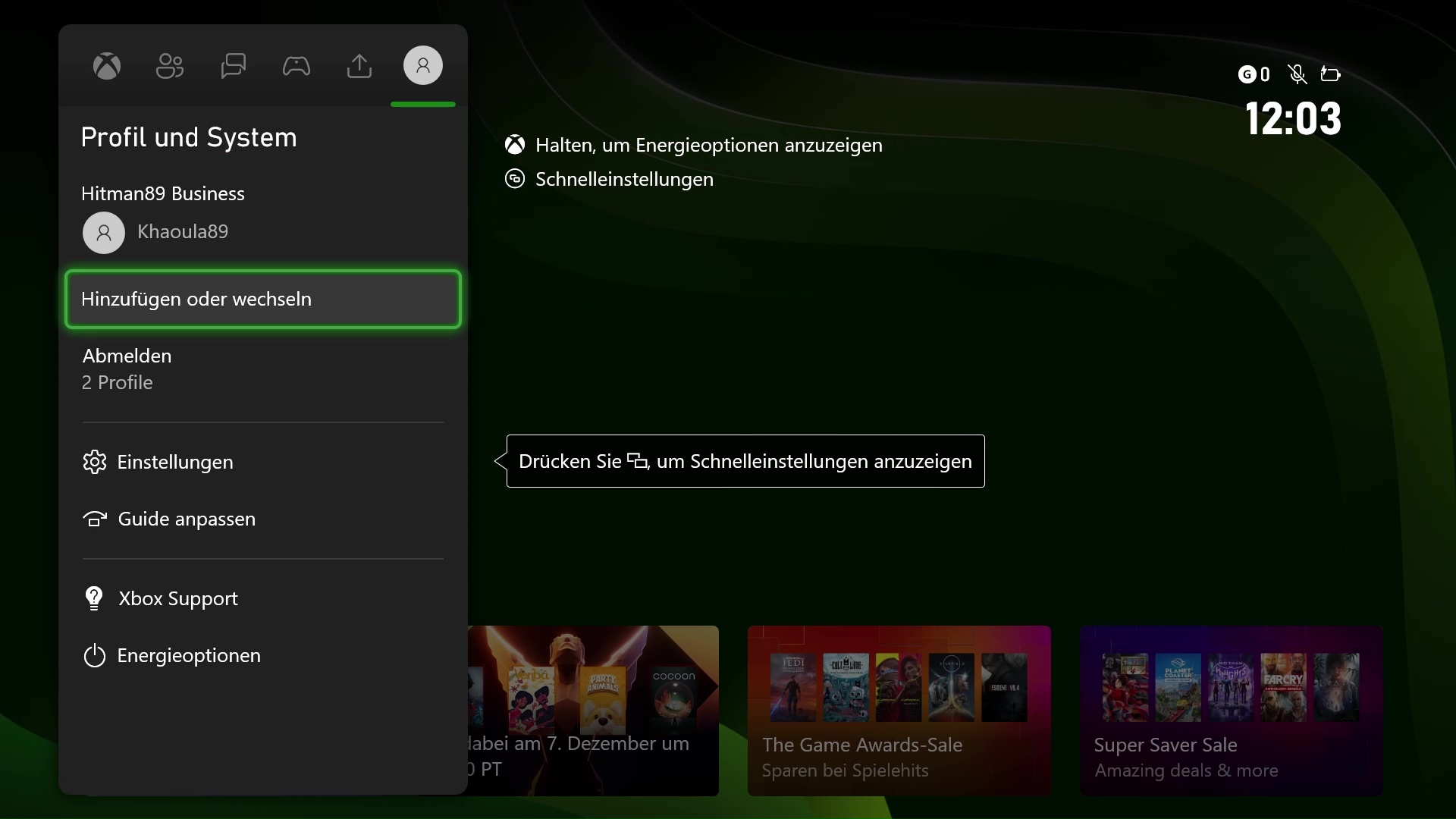Click Halten, um Energieoptionen anzuzeigen text
Viewport: 1456px width, 819px height.
click(709, 146)
